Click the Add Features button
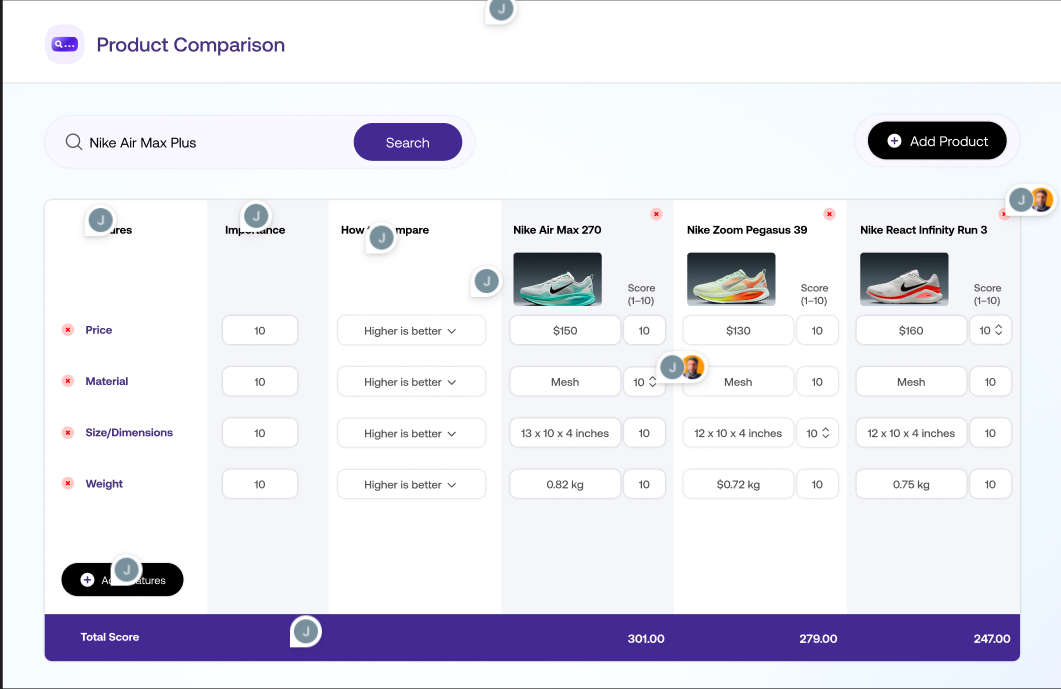Viewport: 1061px width, 689px height. [x=122, y=580]
